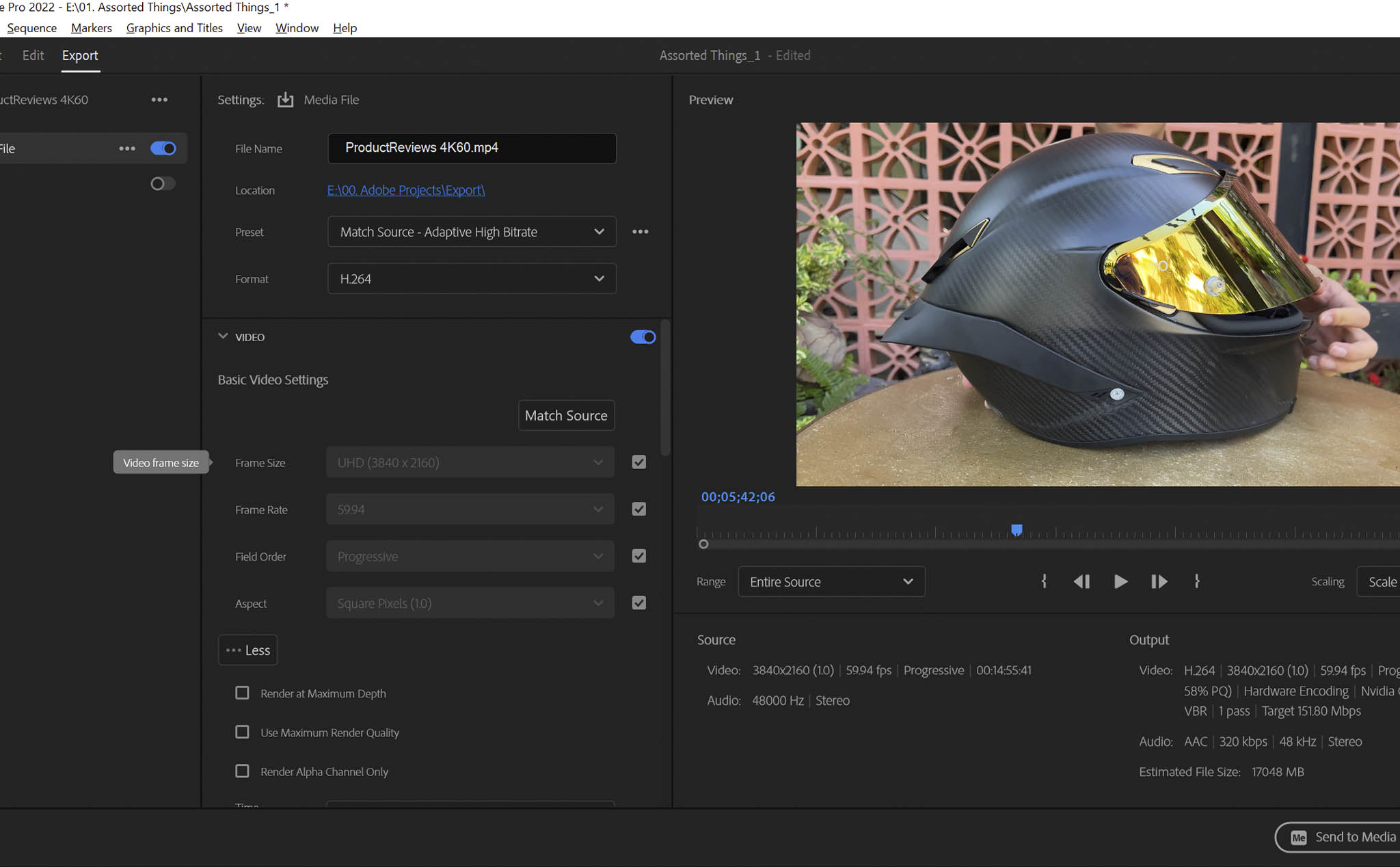Image resolution: width=1400 pixels, height=867 pixels.
Task: Click the Estimated File Size 17048 MB
Action: point(1222,772)
